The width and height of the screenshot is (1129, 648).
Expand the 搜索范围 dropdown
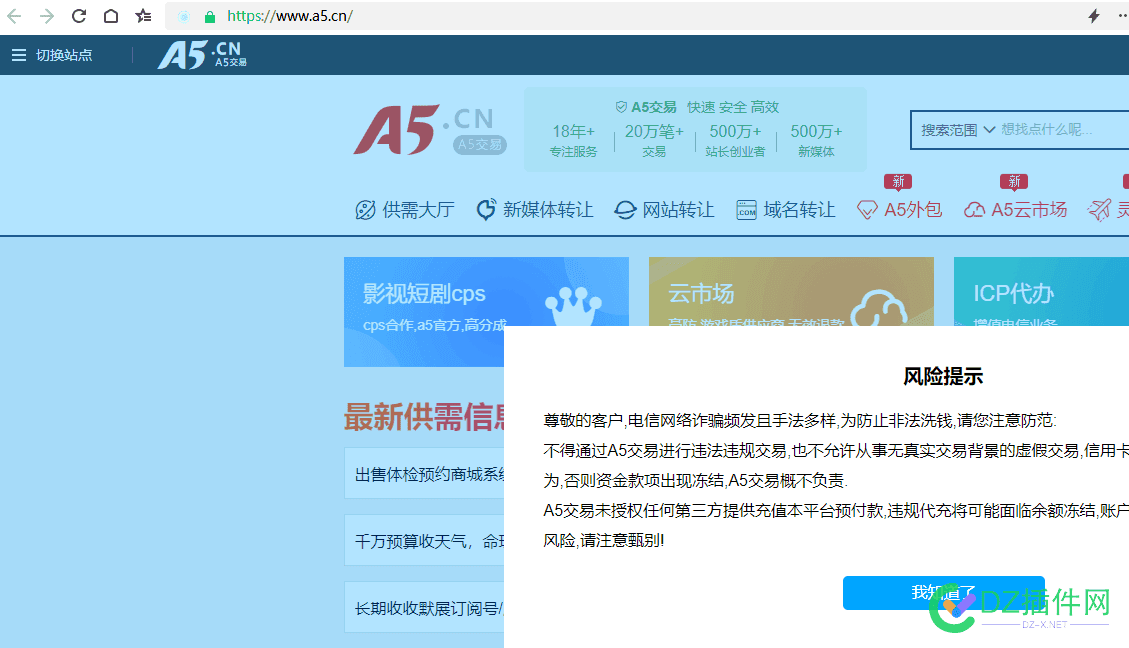(958, 130)
